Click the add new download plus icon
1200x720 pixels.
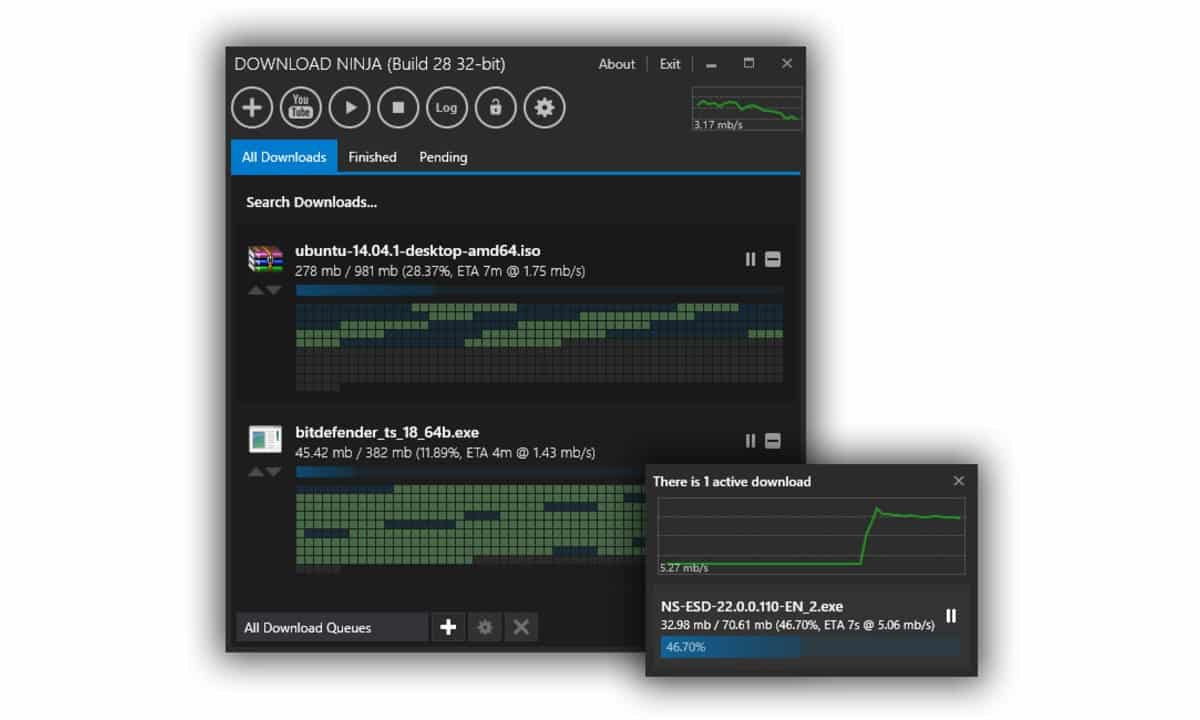[252, 108]
